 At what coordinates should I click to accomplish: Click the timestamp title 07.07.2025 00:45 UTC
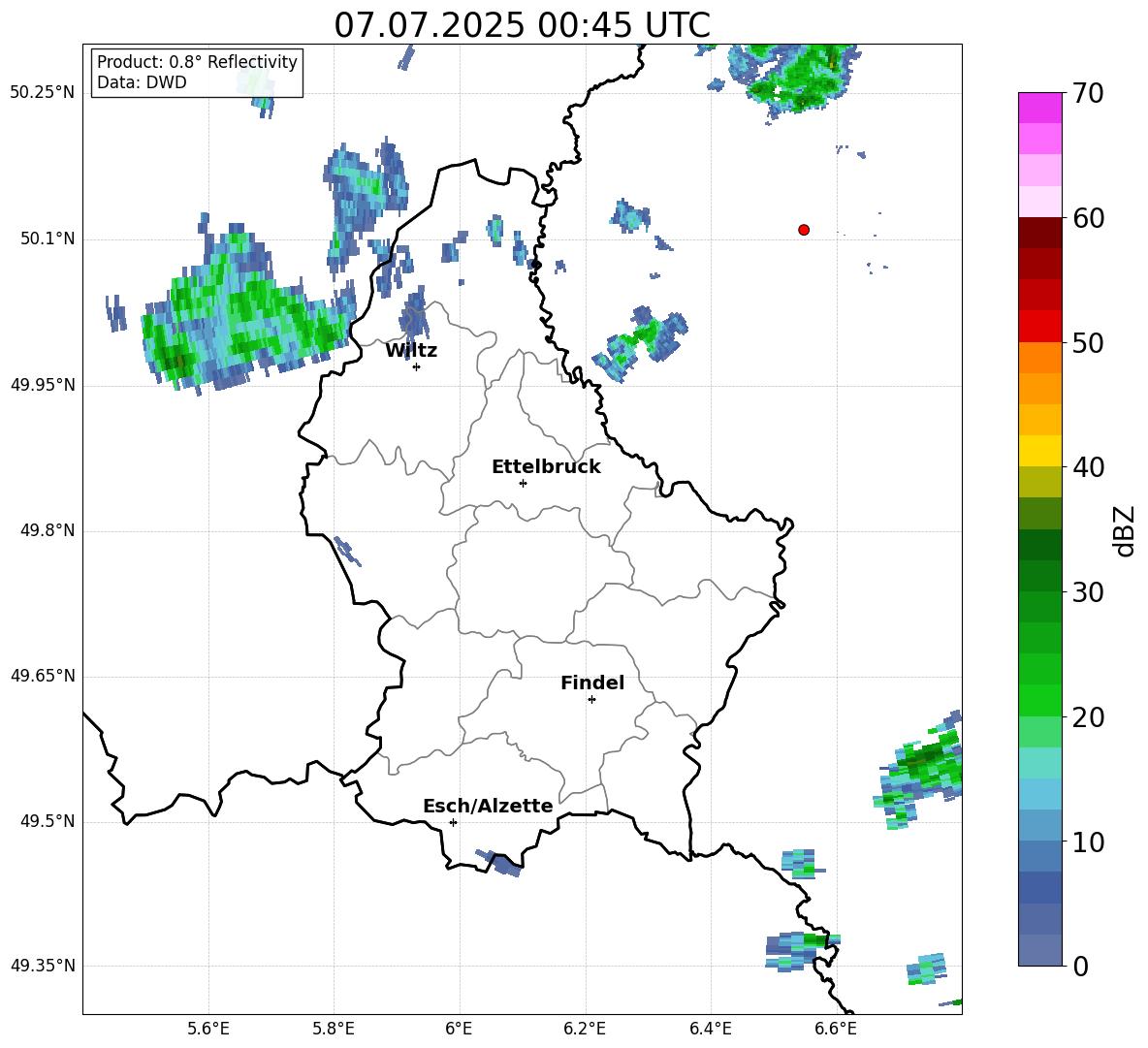point(522,25)
